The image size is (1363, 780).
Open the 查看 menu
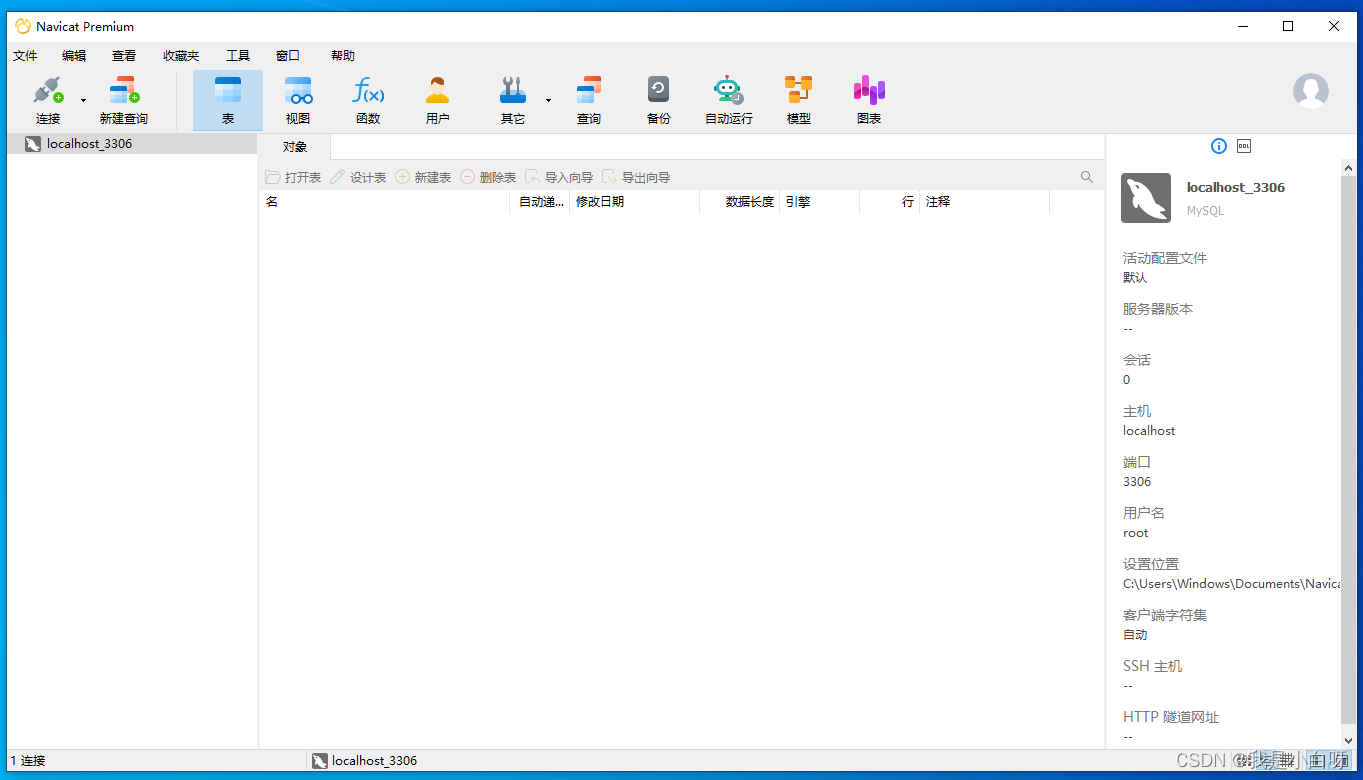(x=124, y=56)
